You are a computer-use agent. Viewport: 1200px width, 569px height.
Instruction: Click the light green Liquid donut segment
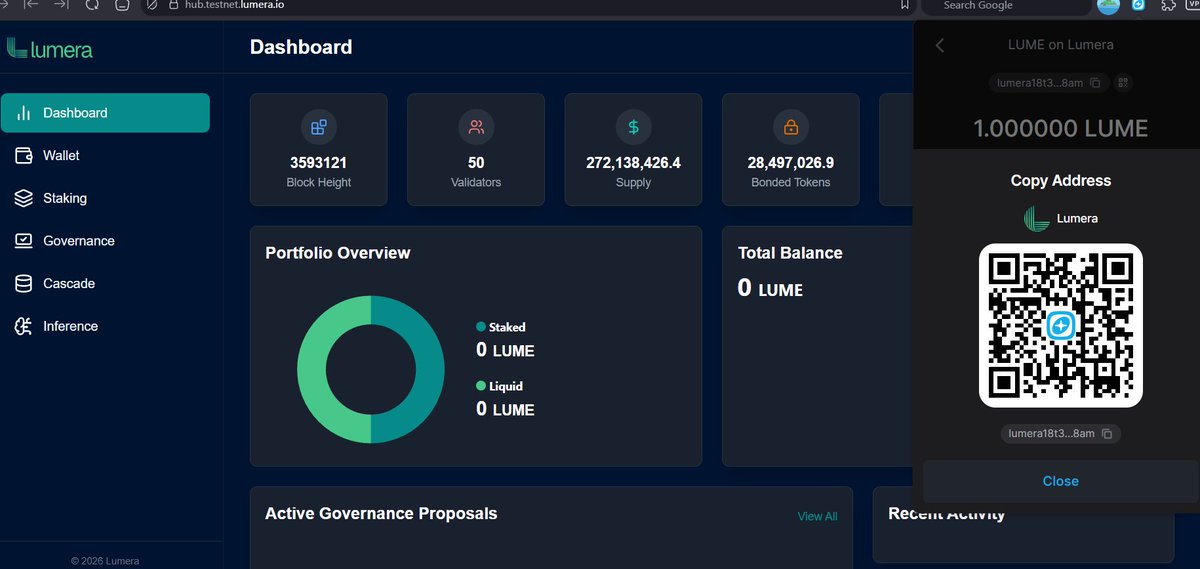(312, 370)
